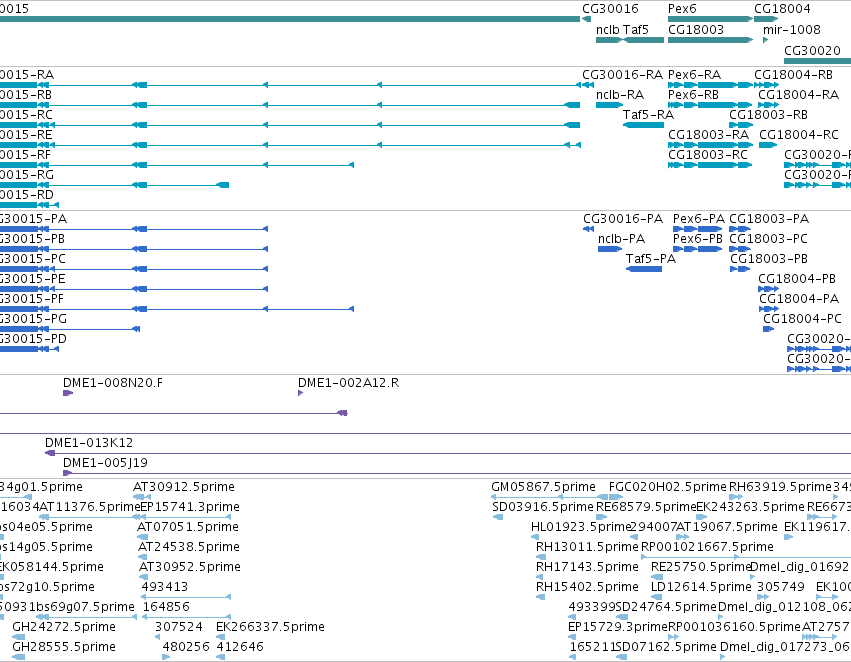Select the 412646 feature label

click(x=240, y=647)
